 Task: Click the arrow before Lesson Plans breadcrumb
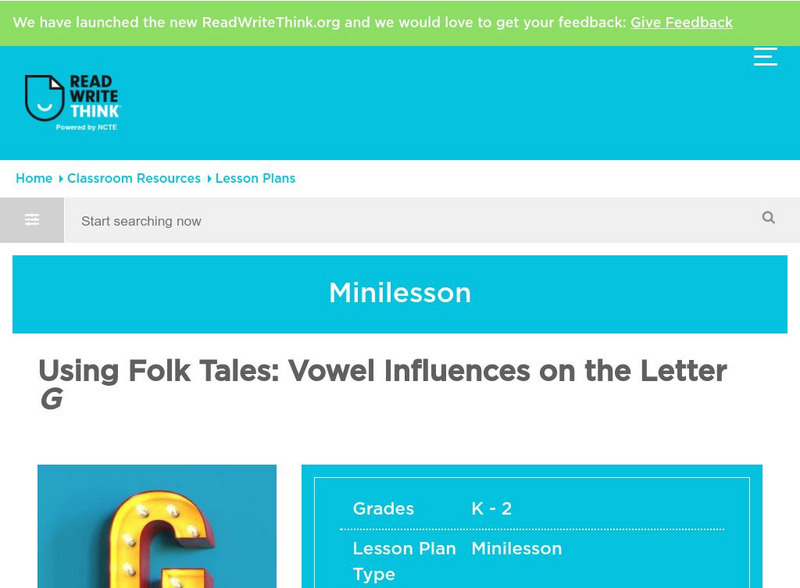(x=209, y=179)
